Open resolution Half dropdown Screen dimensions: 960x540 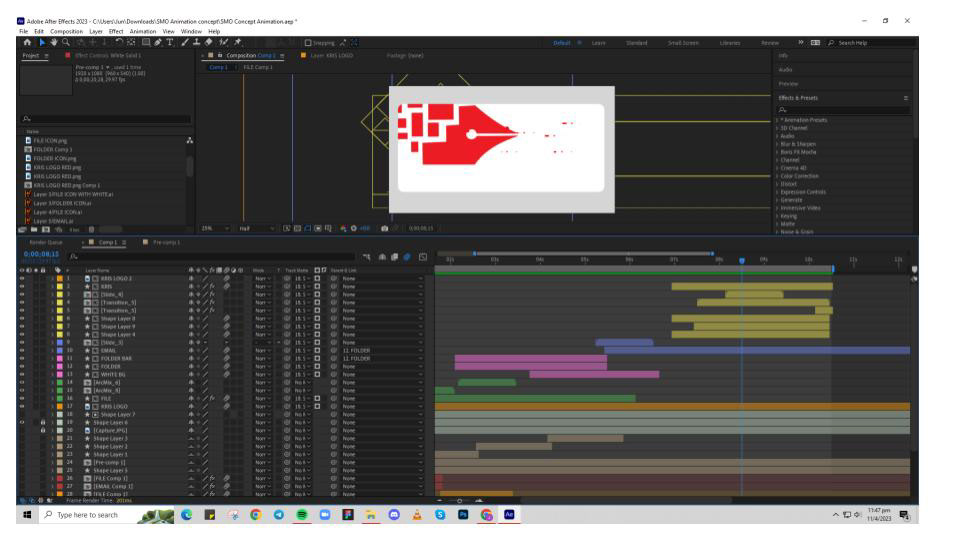[256, 228]
